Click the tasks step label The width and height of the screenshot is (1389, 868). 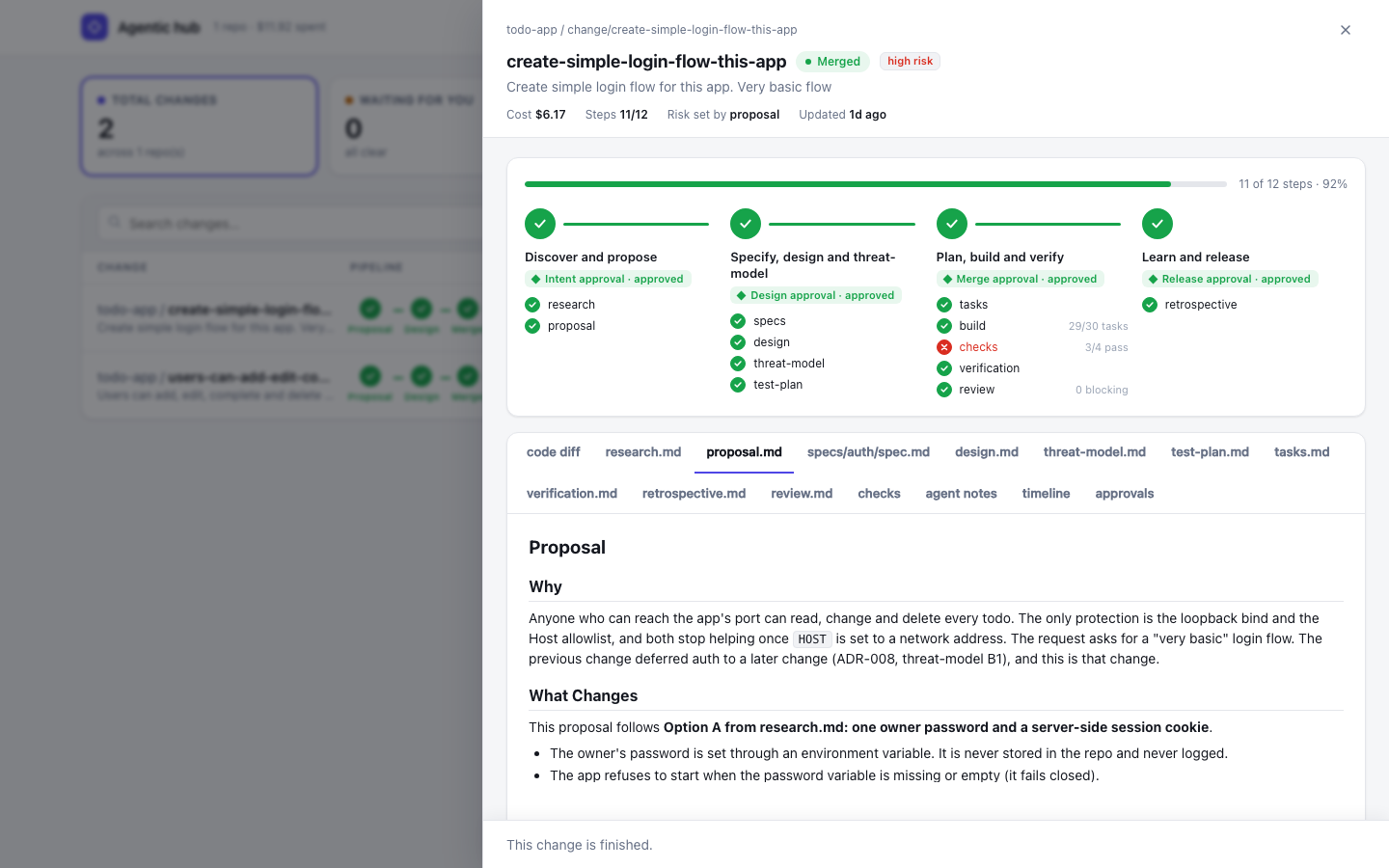(973, 305)
